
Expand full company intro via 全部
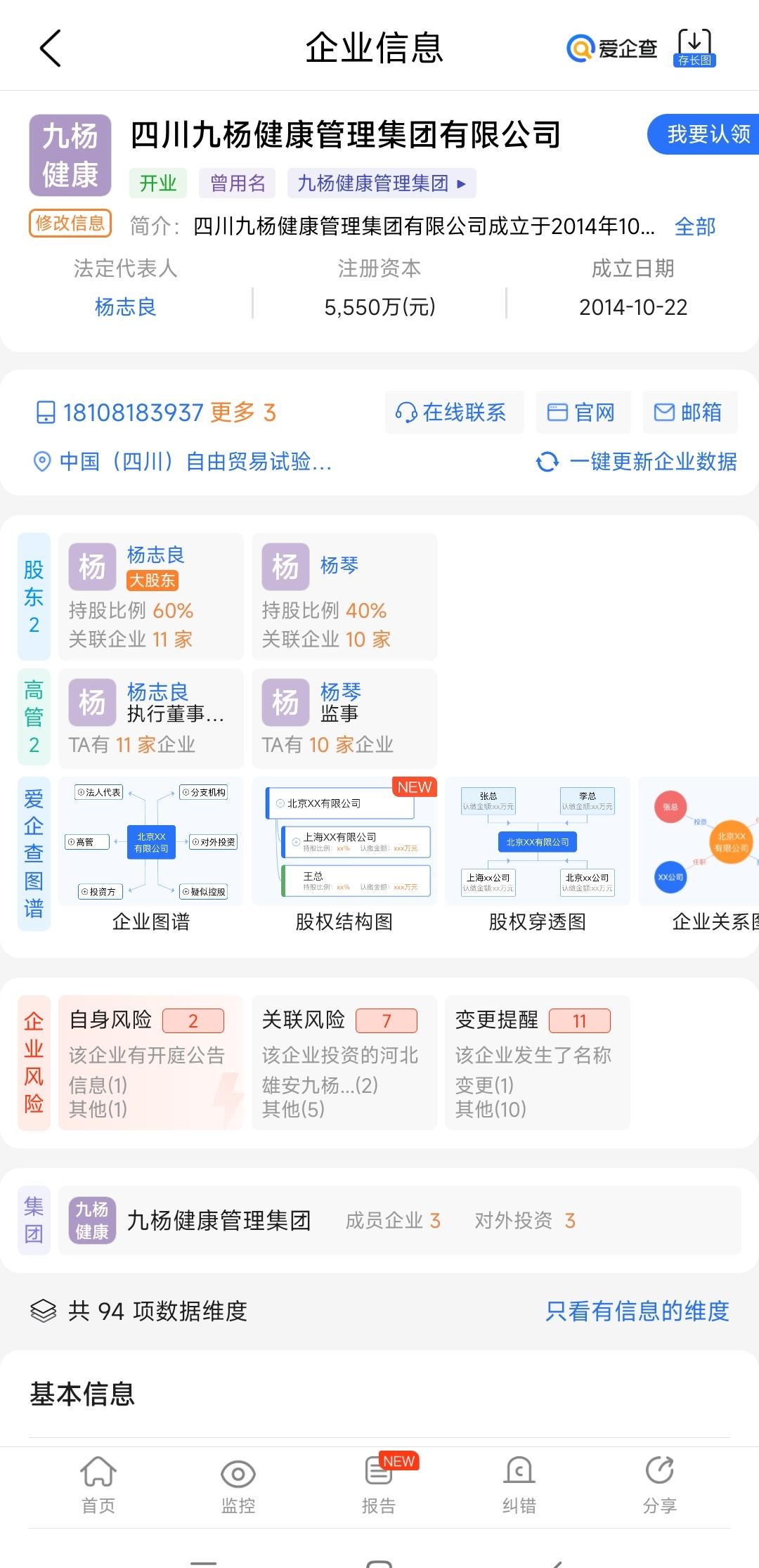pyautogui.click(x=694, y=226)
